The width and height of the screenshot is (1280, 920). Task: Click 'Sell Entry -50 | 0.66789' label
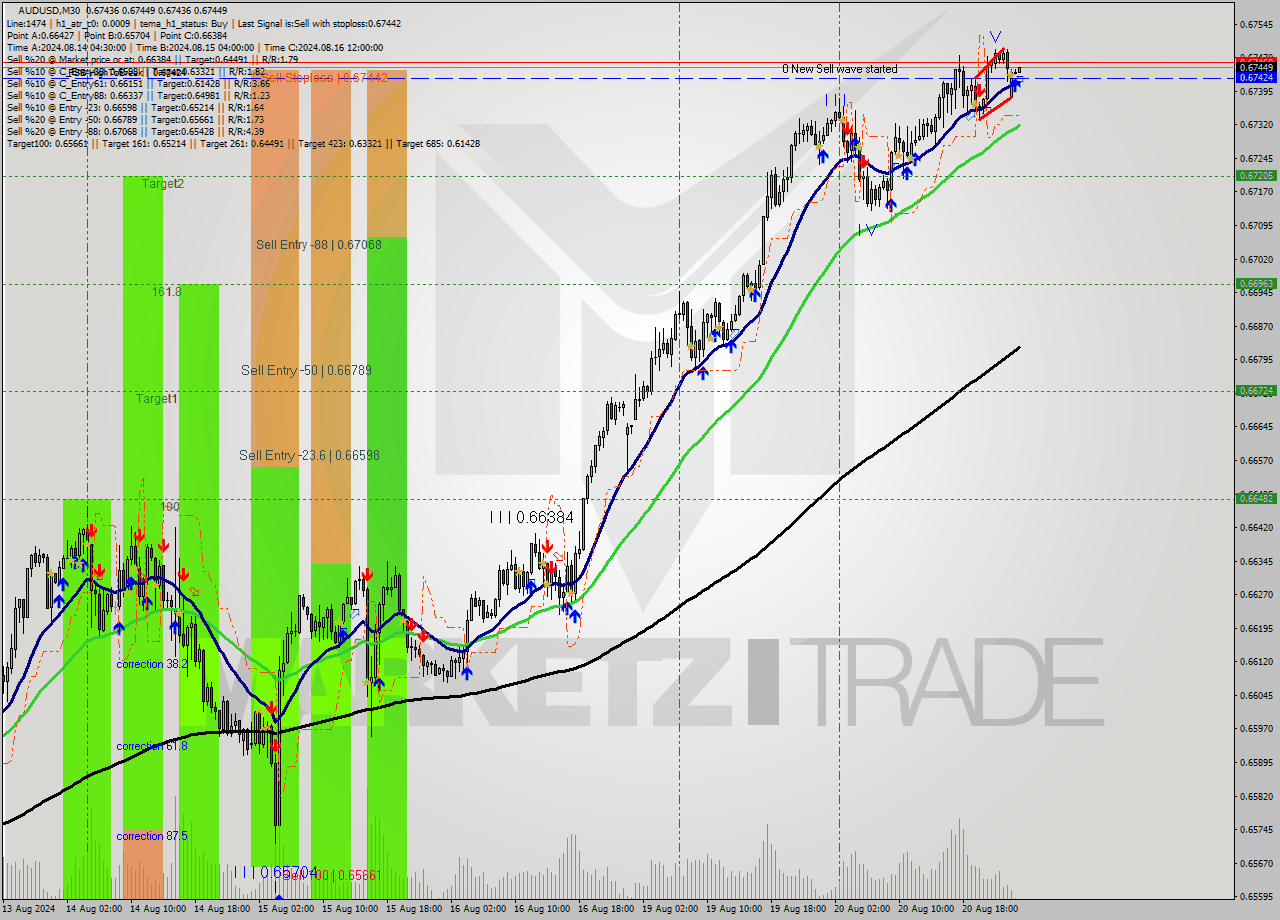pyautogui.click(x=306, y=371)
